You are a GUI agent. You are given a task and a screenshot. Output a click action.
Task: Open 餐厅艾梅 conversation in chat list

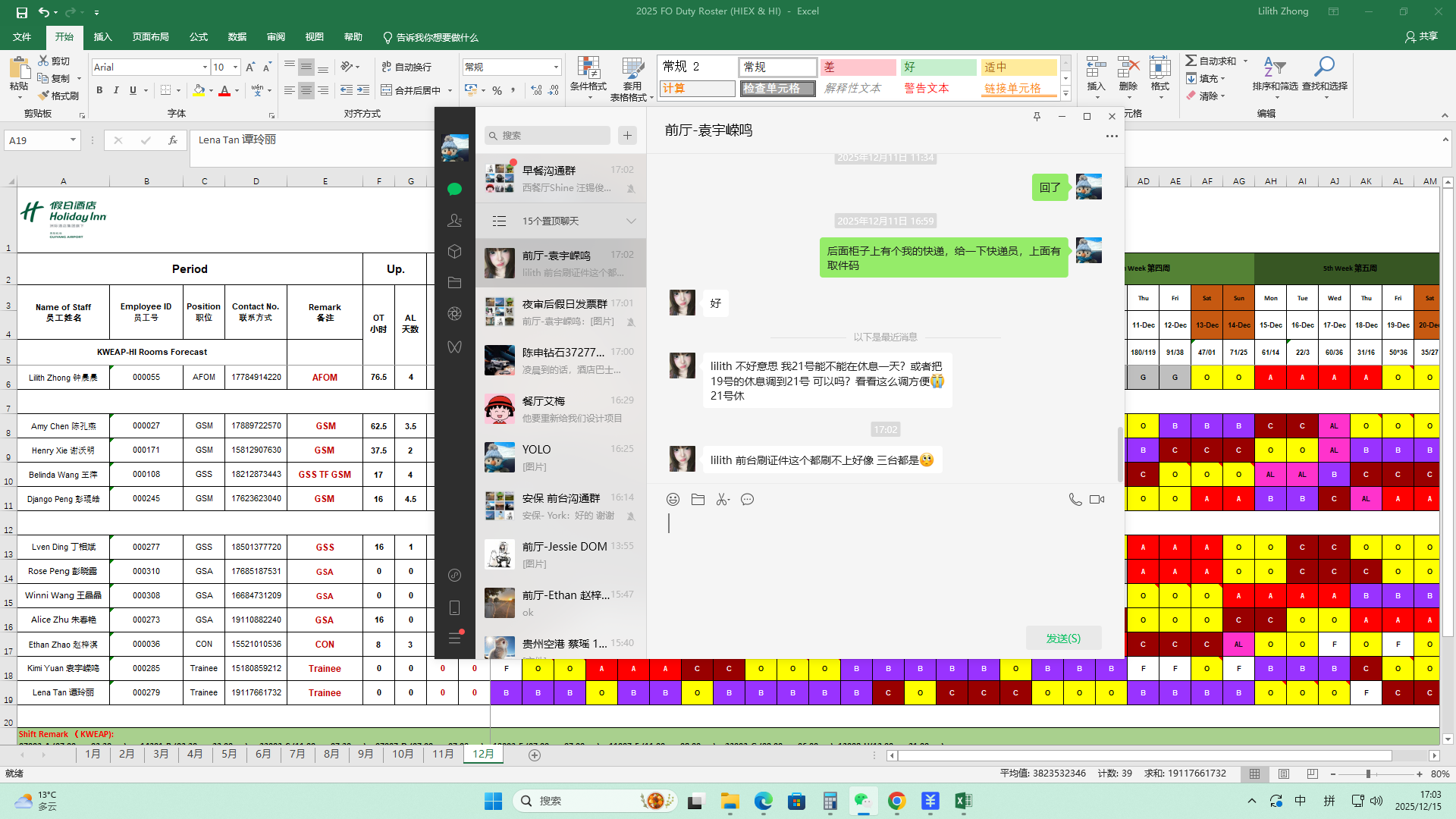(x=560, y=409)
